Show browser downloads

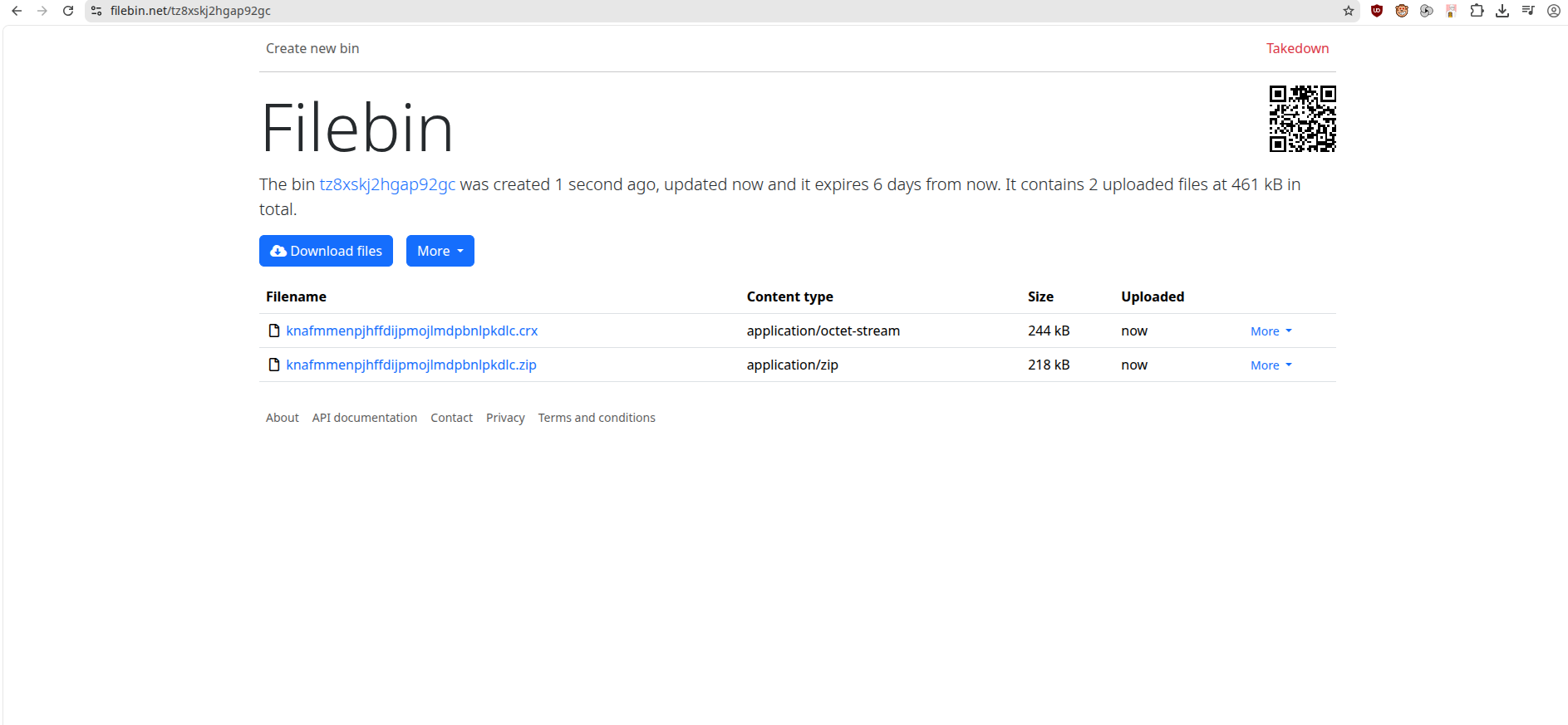tap(1502, 11)
